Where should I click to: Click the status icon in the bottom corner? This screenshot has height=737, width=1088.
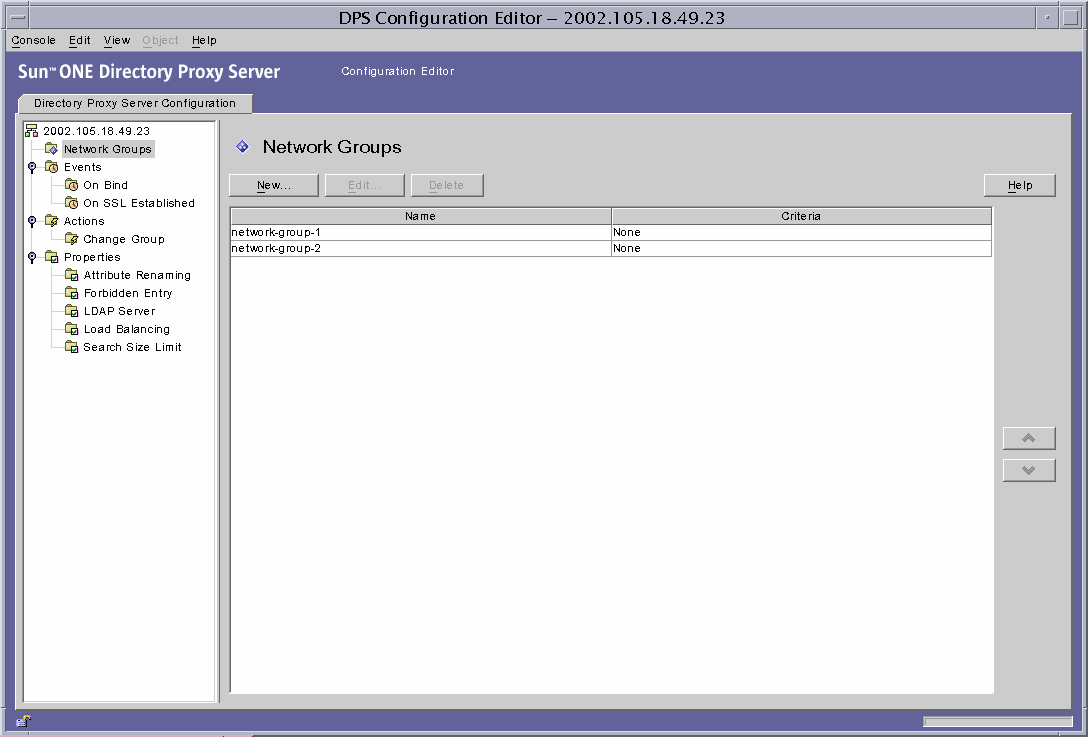[x=22, y=721]
